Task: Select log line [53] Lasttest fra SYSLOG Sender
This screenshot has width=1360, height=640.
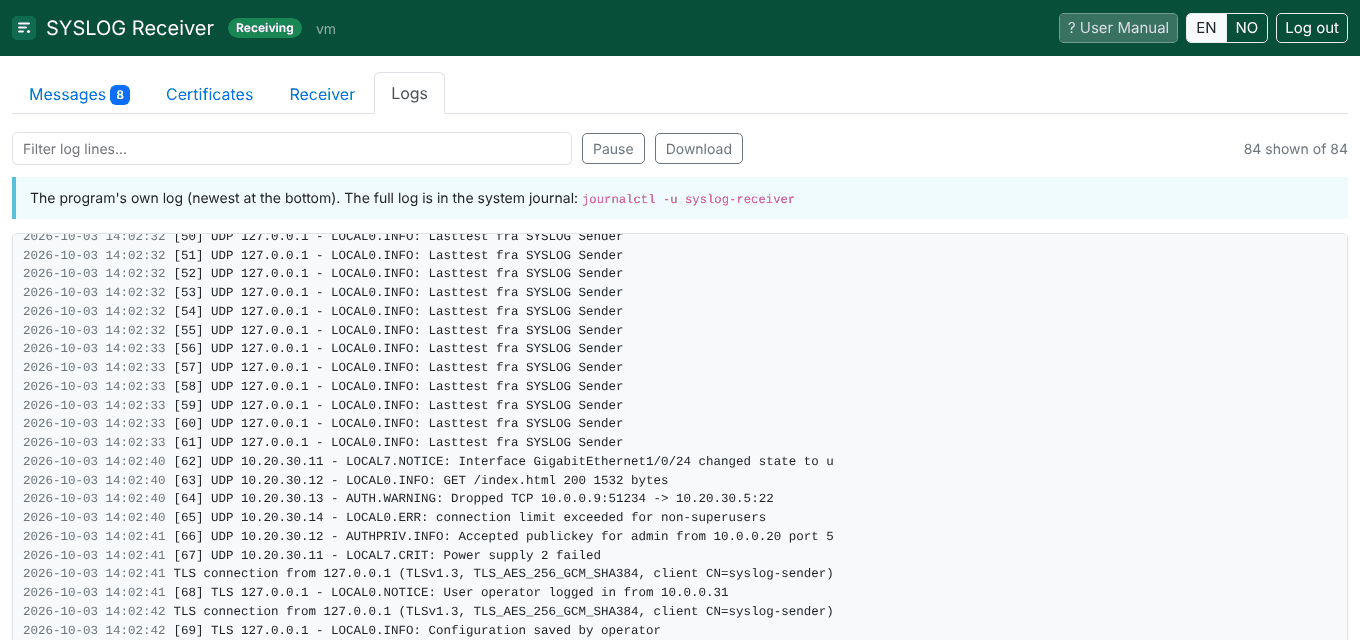Action: coord(323,292)
